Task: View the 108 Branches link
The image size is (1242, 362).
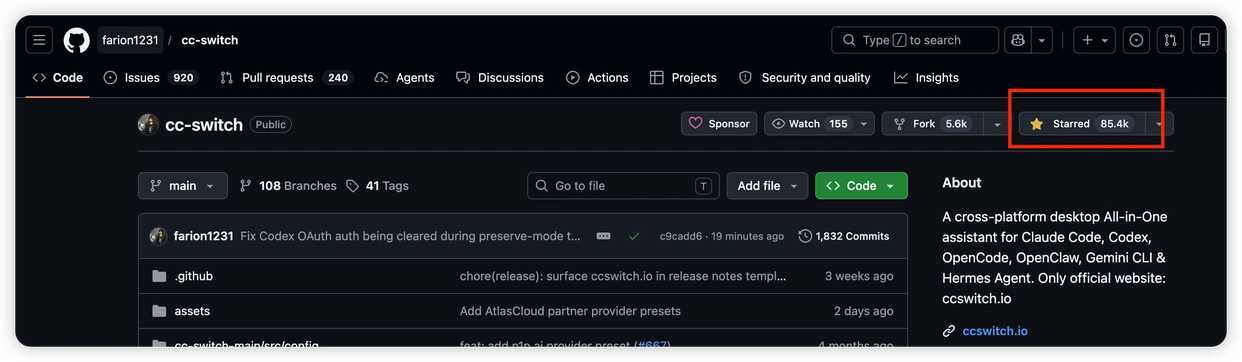Action: pyautogui.click(x=288, y=186)
